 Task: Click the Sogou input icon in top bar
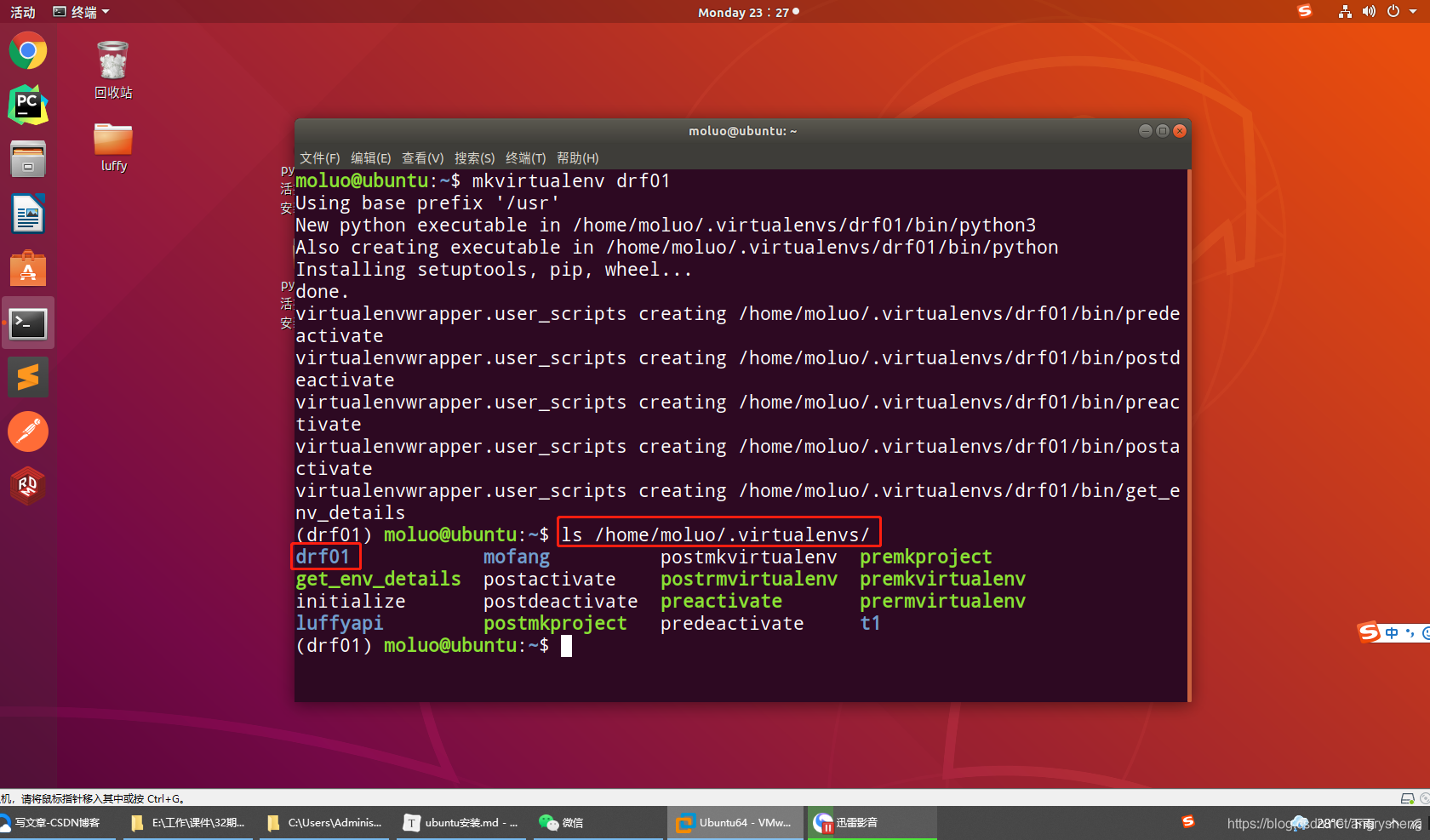tap(1305, 11)
